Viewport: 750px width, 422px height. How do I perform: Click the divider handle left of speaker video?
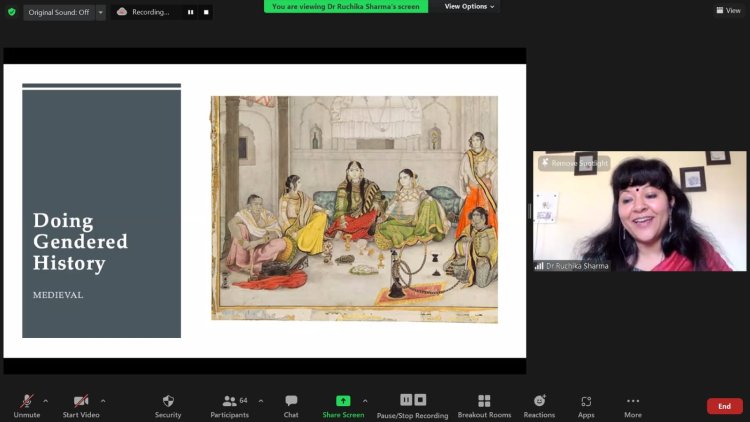[529, 211]
